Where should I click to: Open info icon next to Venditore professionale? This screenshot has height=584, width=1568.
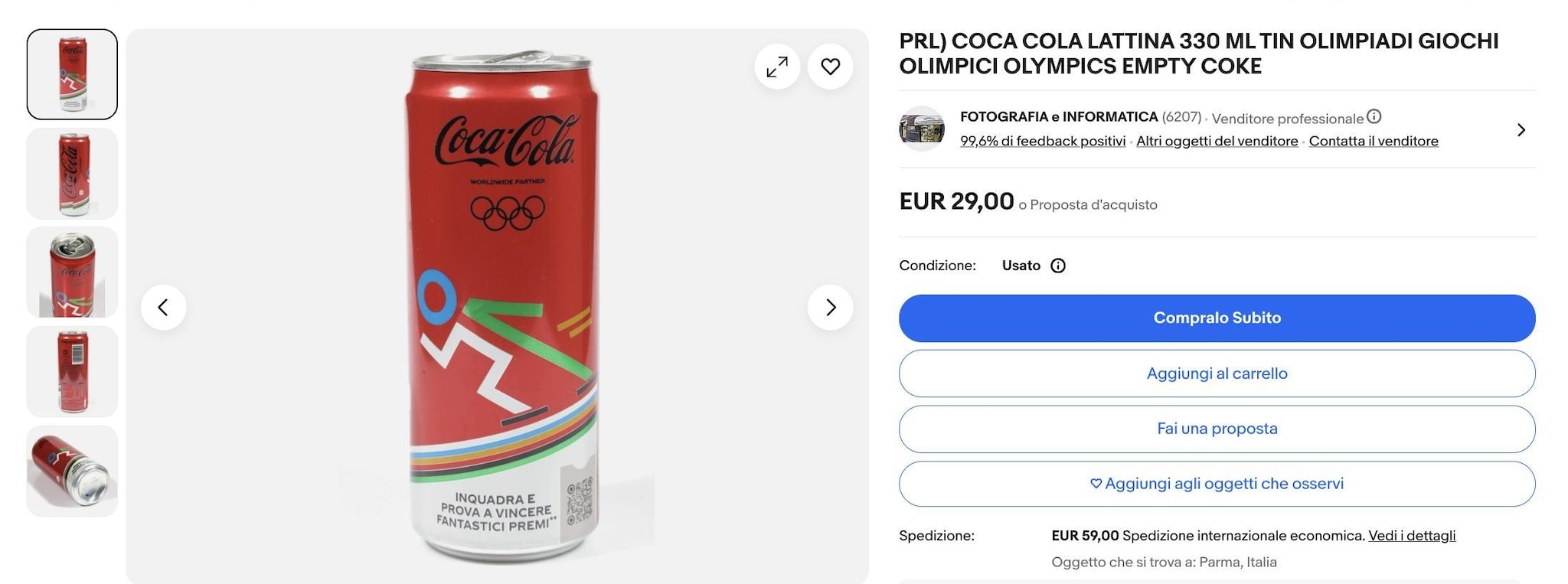click(x=1374, y=116)
